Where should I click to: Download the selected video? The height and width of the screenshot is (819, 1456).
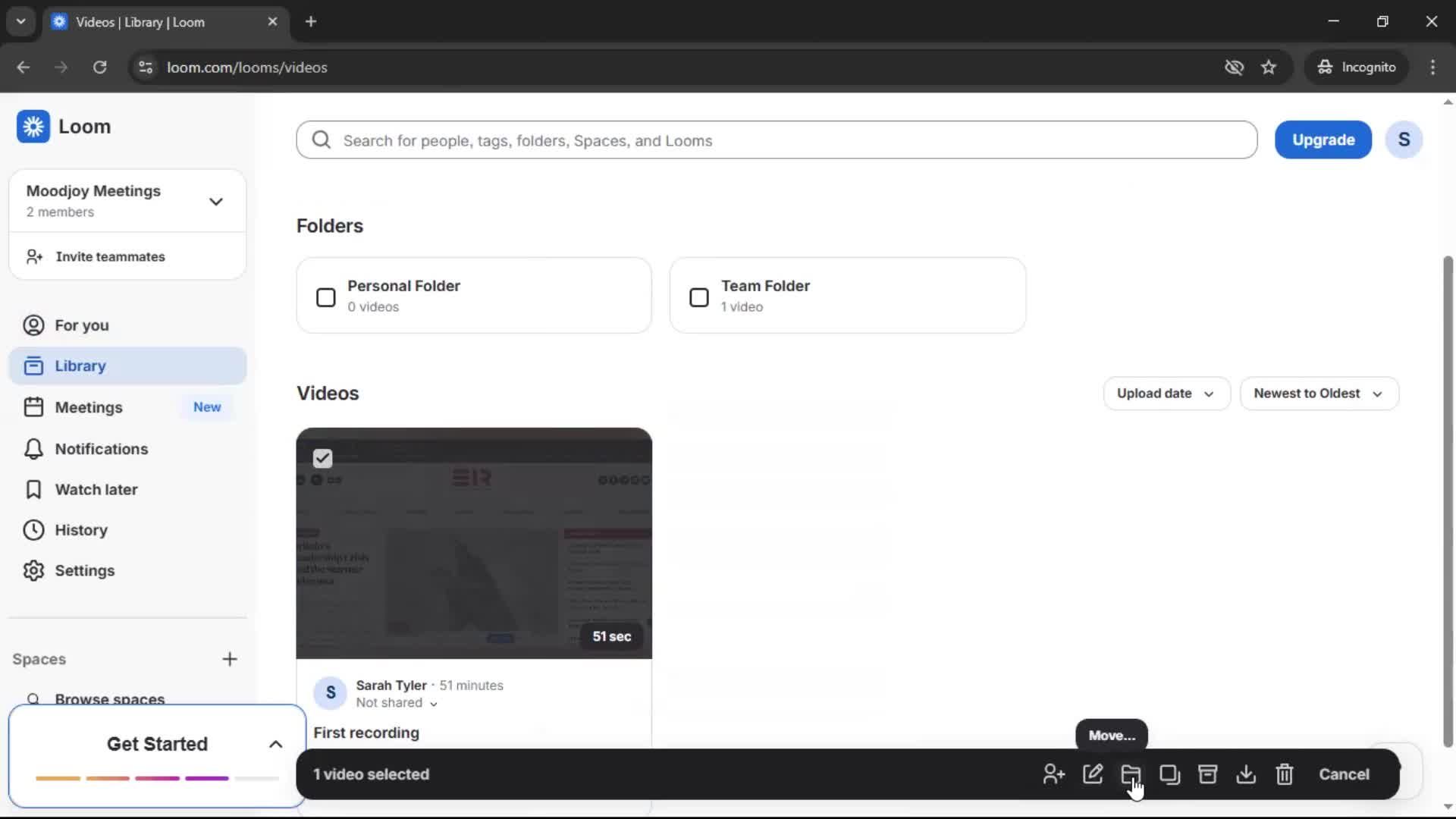tap(1246, 774)
